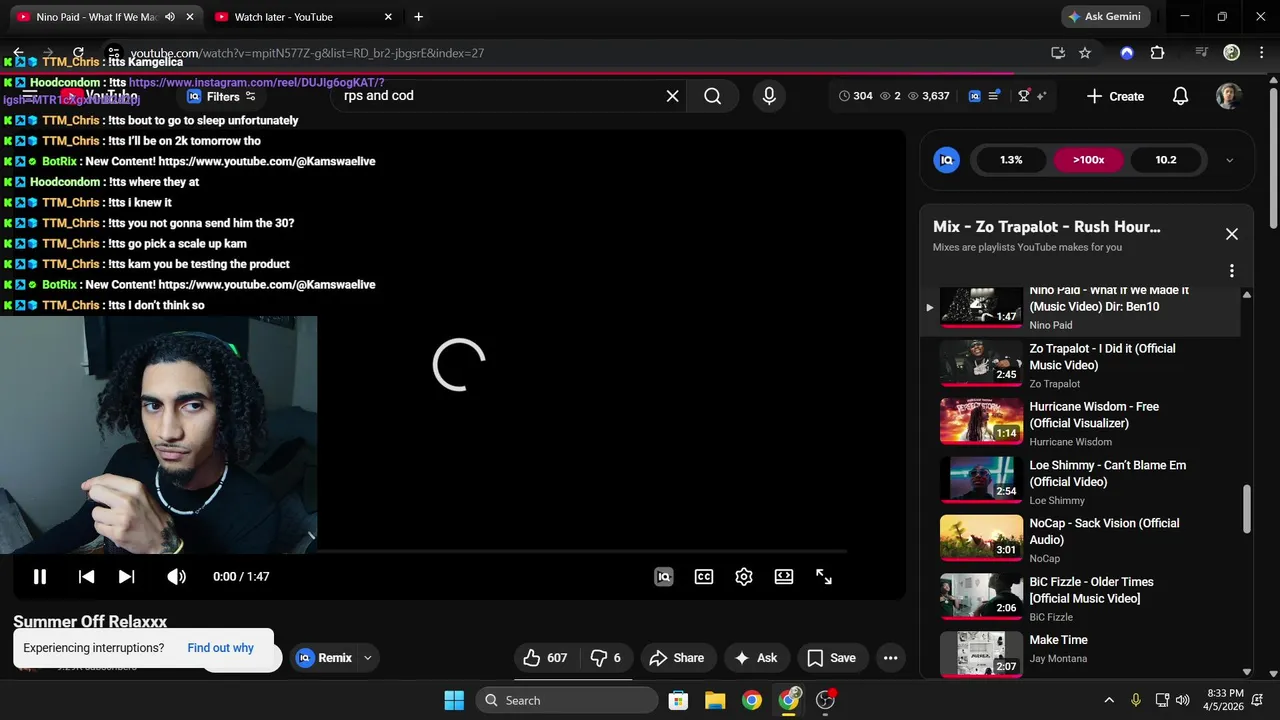This screenshot has height=720, width=1280.
Task: Open Microsoft Store from taskbar
Action: click(678, 700)
